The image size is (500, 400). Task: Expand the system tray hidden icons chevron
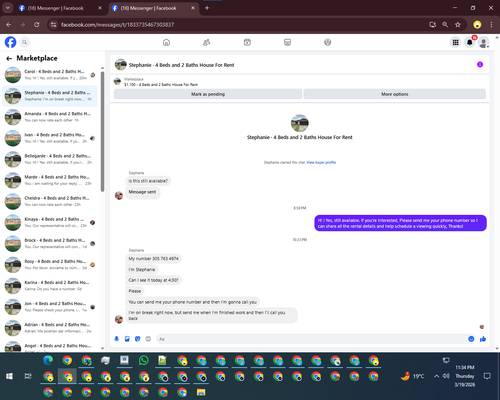coord(436,376)
